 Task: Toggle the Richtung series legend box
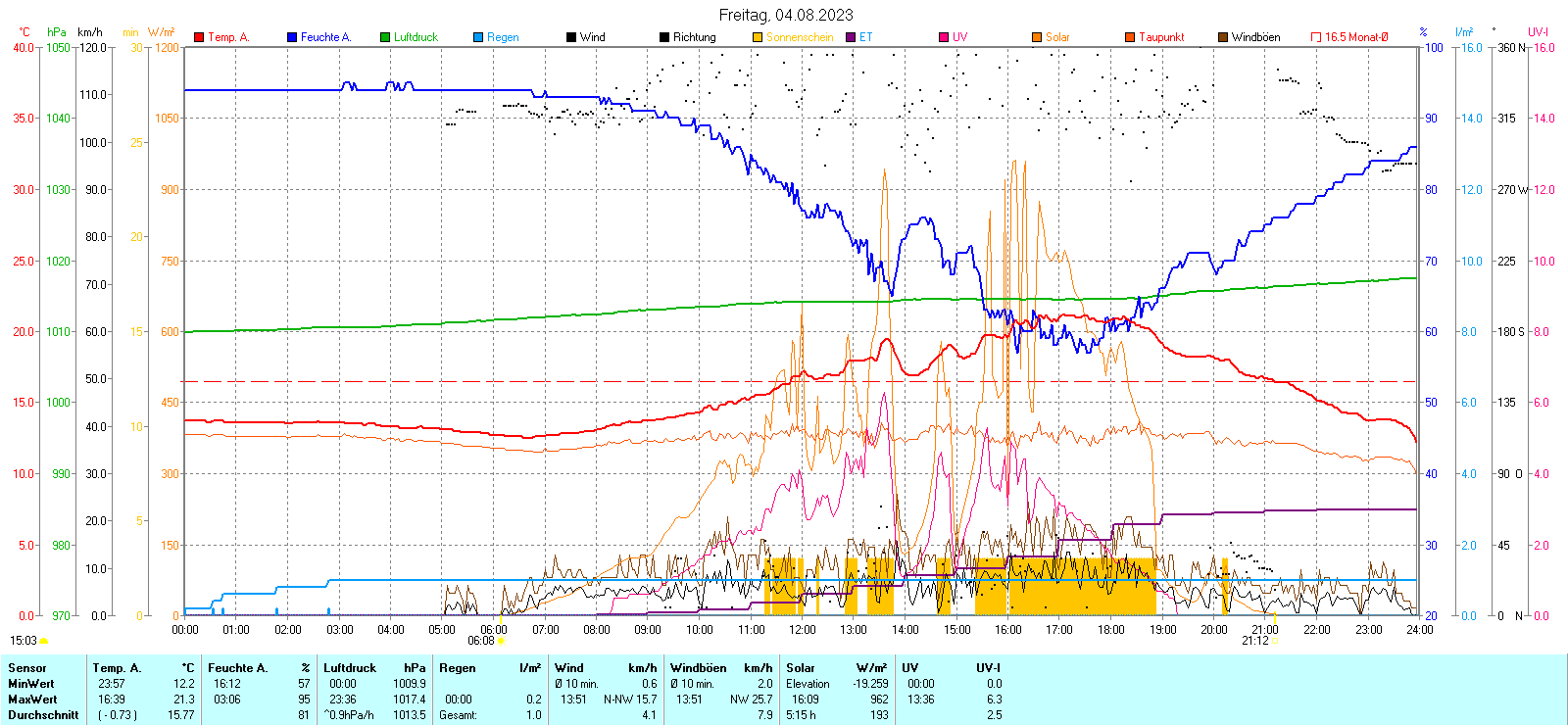[664, 37]
